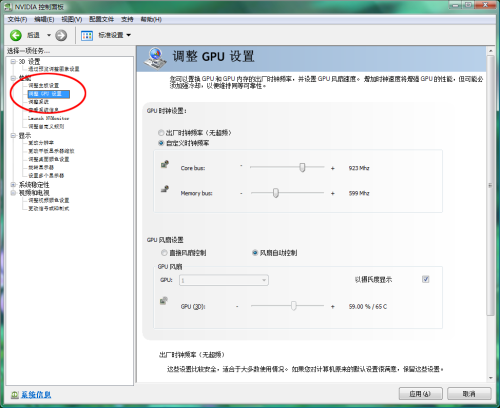This screenshot has height=408, width=500.
Task: Select direct fan control radio button
Action: pos(164,253)
